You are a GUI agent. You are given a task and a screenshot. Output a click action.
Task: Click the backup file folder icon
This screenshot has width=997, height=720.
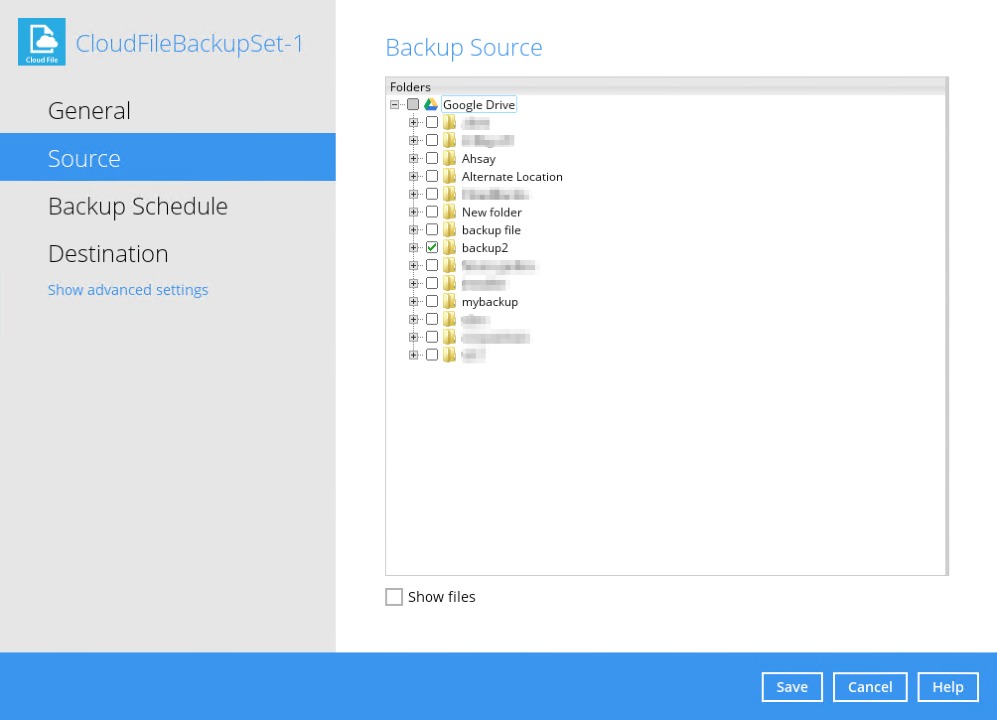[x=448, y=229]
